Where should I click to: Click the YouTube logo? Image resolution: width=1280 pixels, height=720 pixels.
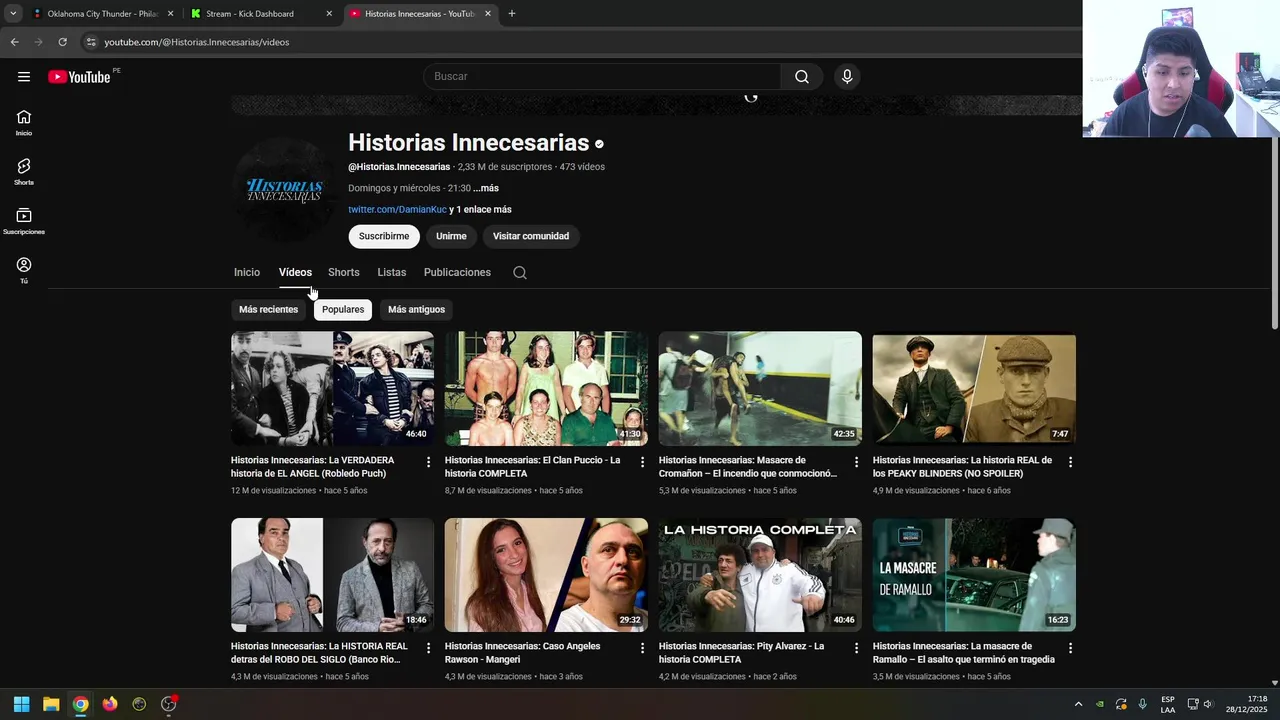tap(79, 77)
